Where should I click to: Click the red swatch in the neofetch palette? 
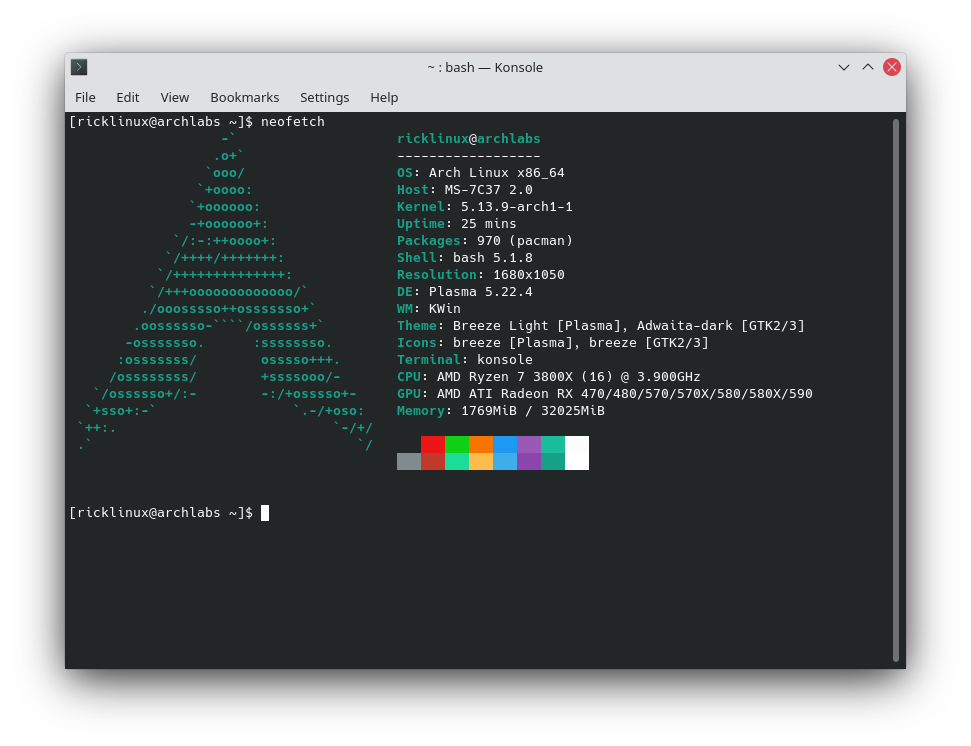432,445
